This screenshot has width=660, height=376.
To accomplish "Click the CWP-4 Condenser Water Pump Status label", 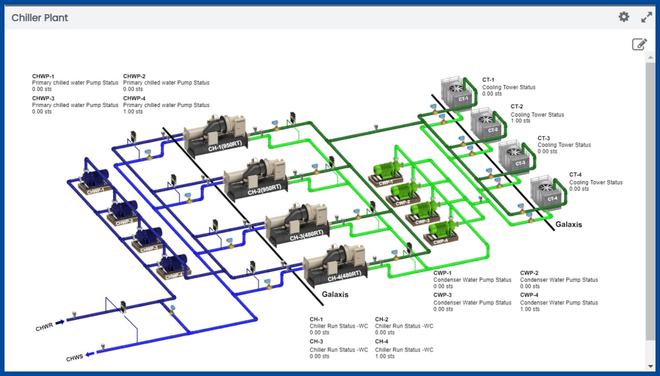I will pos(559,302).
